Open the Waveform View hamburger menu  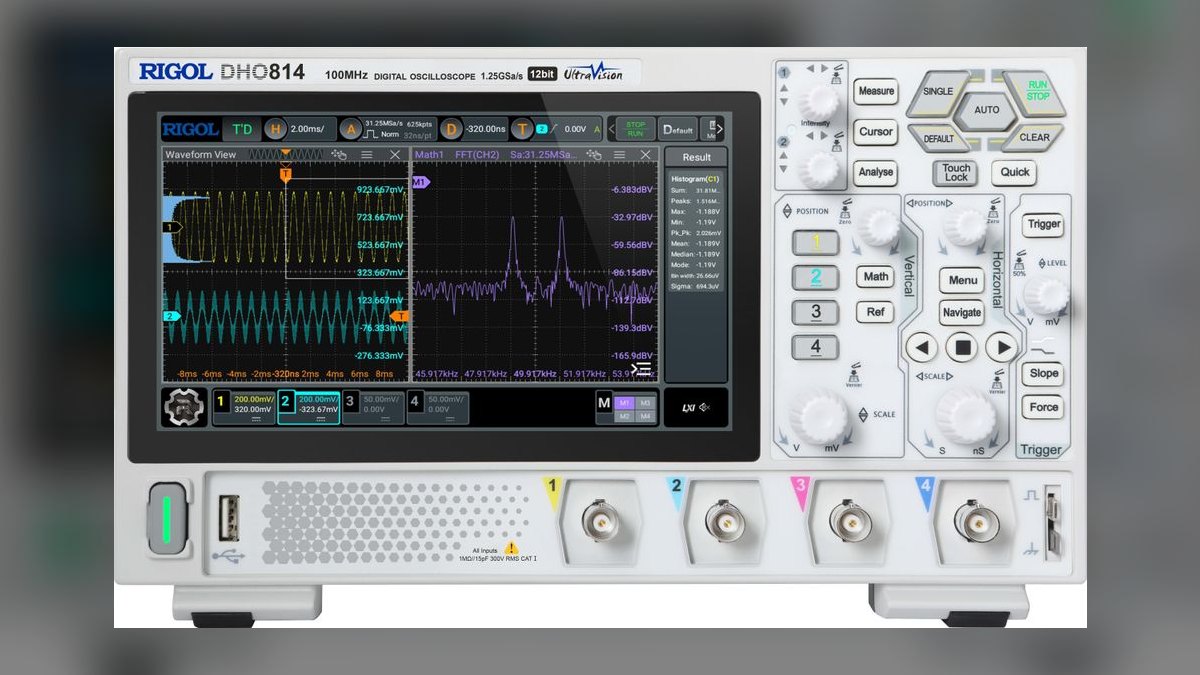click(x=367, y=154)
